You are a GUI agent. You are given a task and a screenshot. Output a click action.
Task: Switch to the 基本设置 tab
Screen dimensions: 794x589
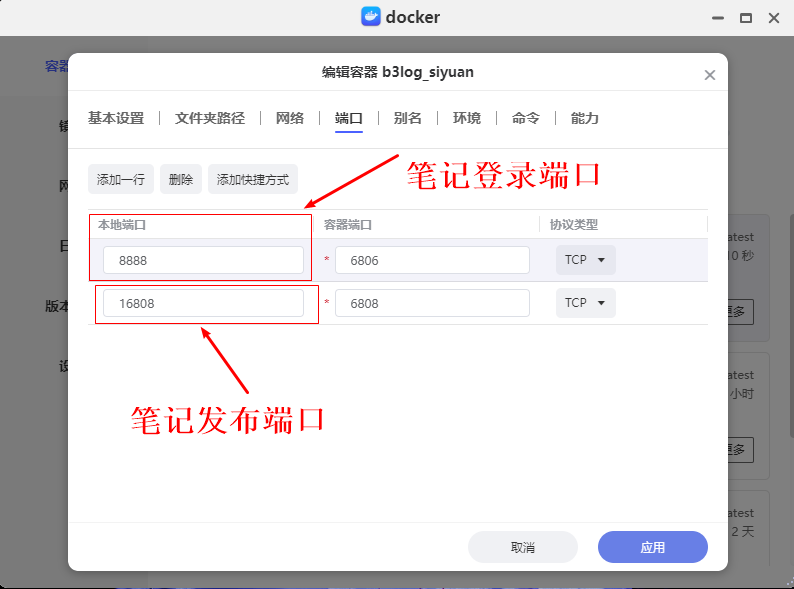(x=116, y=119)
